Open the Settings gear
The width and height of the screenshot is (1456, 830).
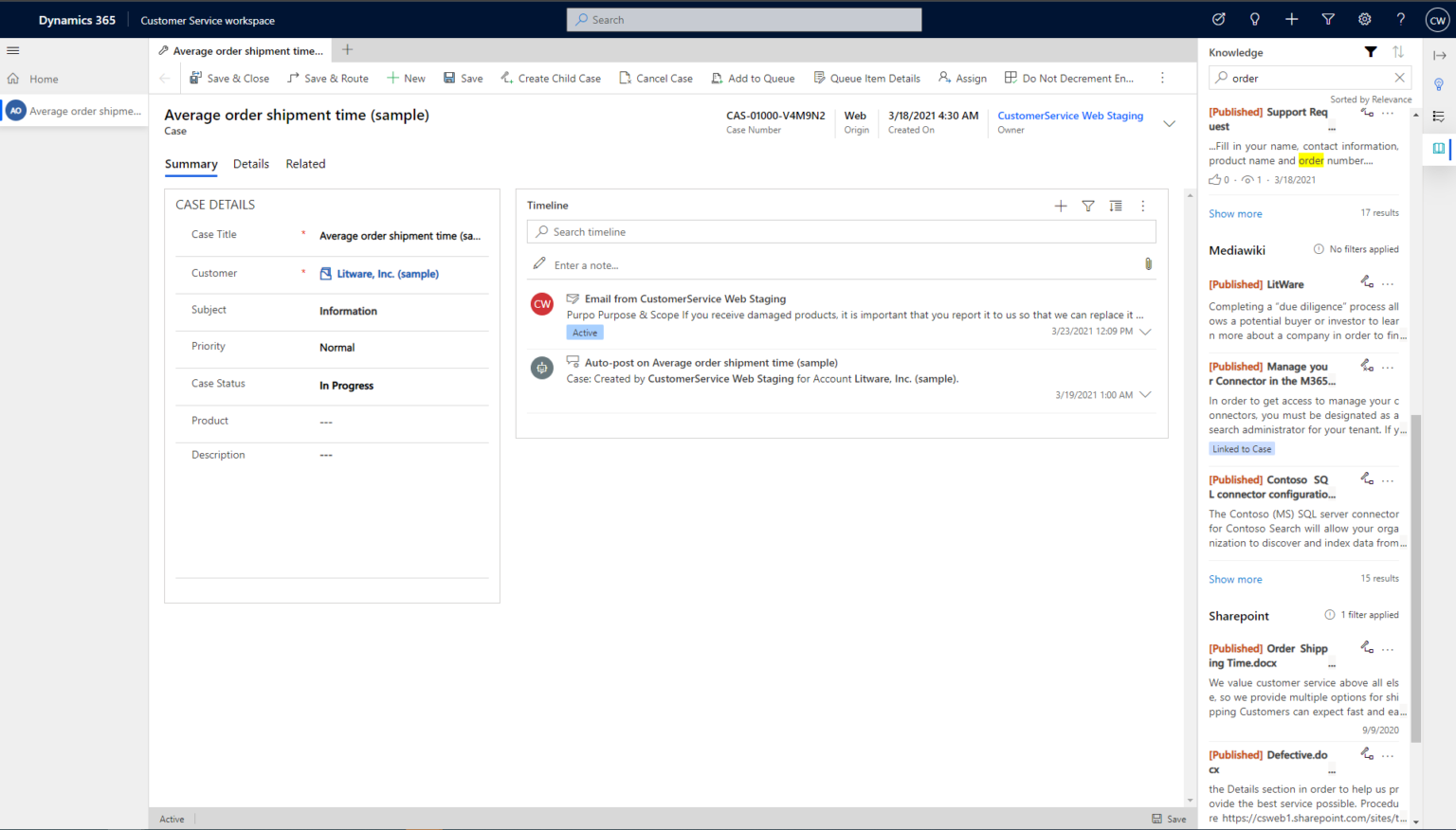(1364, 19)
